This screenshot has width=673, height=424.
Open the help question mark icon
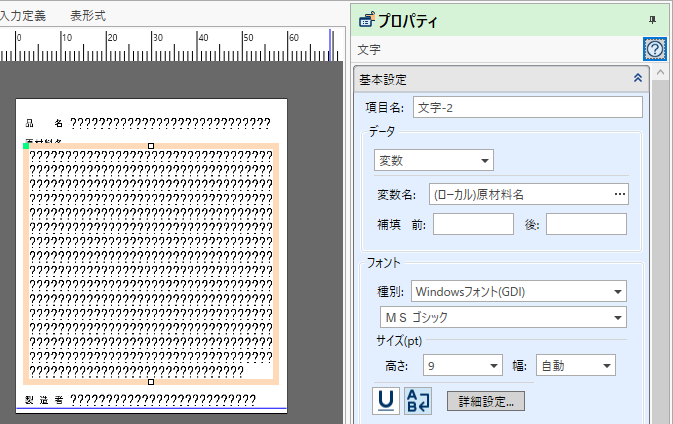[x=655, y=49]
